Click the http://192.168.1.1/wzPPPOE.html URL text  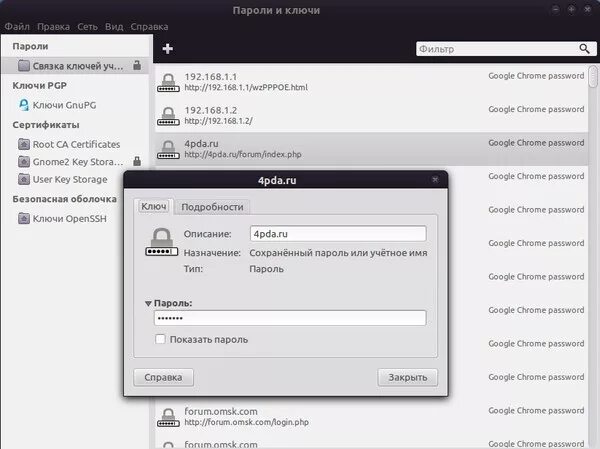[246, 88]
